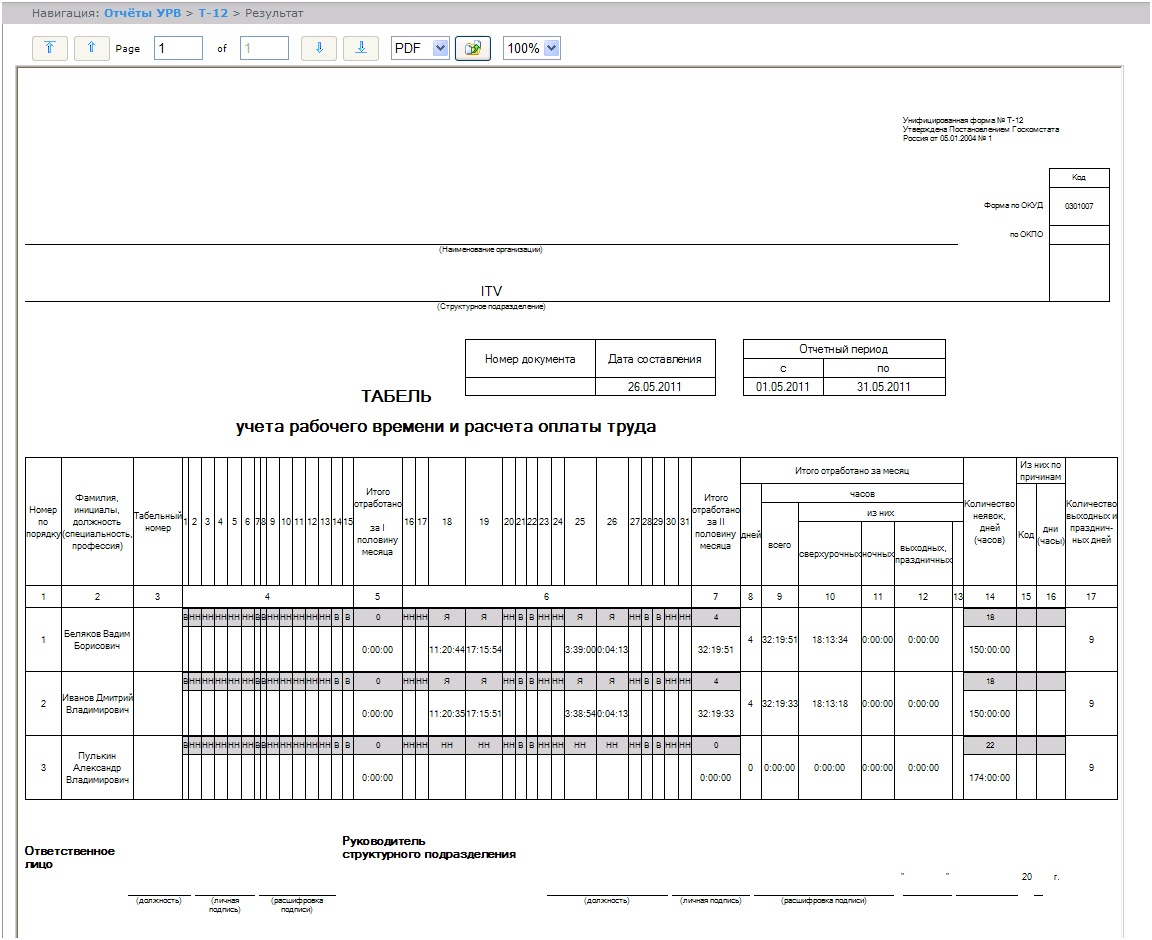Go to next page arrow button
Viewport: 1152px width, 940px height.
point(319,49)
